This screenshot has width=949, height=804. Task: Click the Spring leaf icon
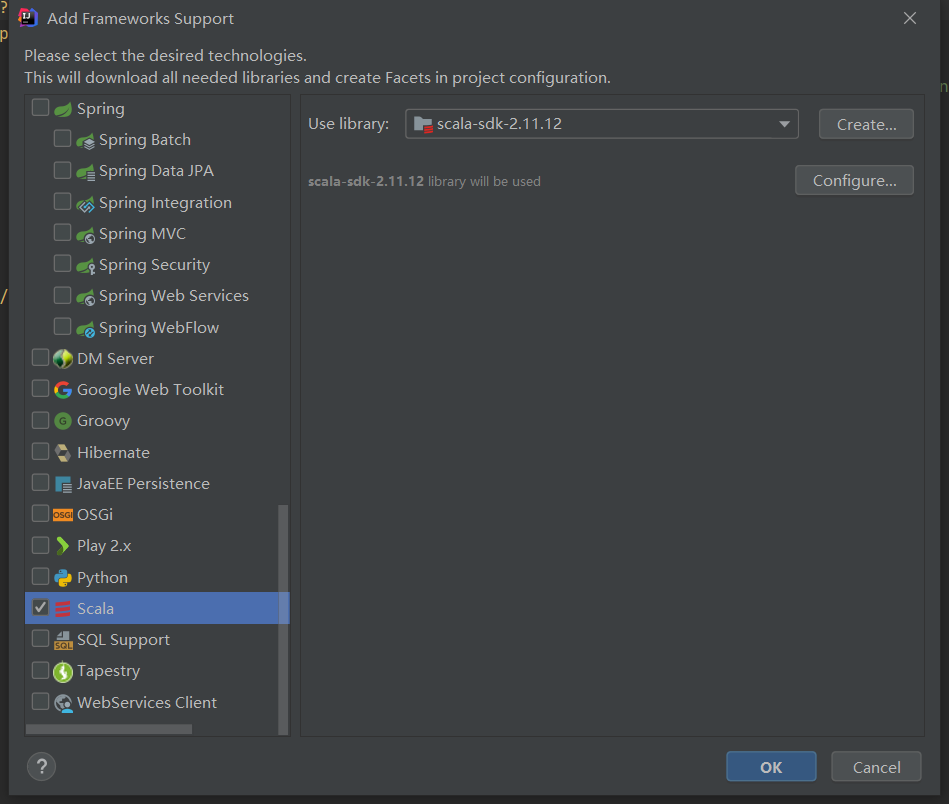(x=63, y=109)
